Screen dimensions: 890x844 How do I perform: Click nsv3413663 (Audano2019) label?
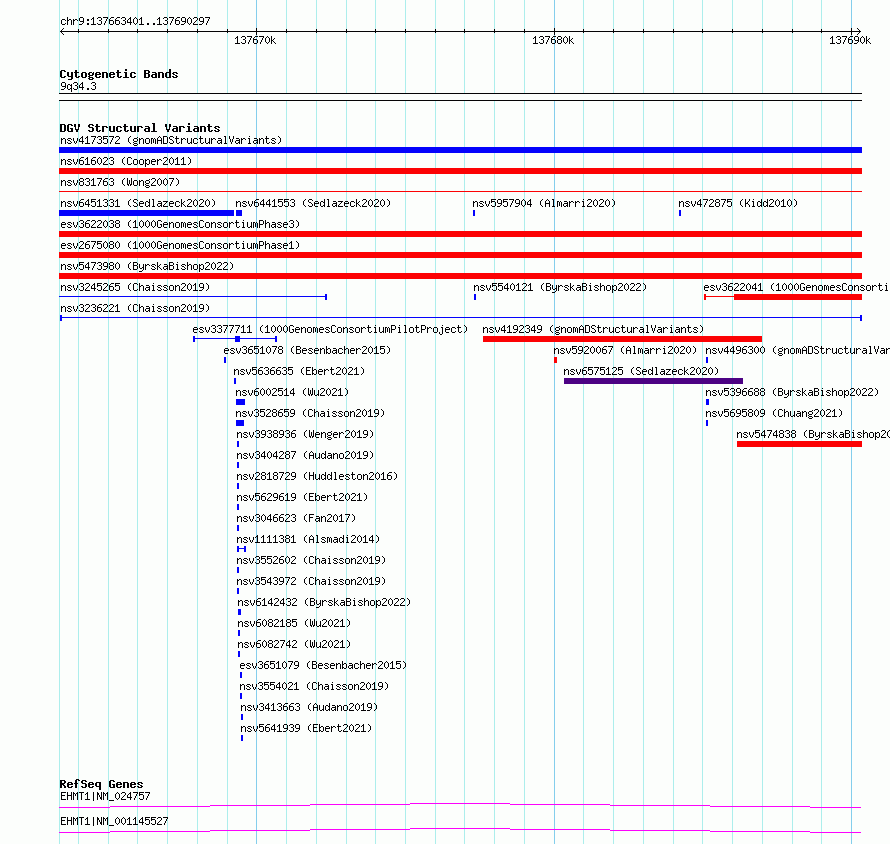point(309,707)
